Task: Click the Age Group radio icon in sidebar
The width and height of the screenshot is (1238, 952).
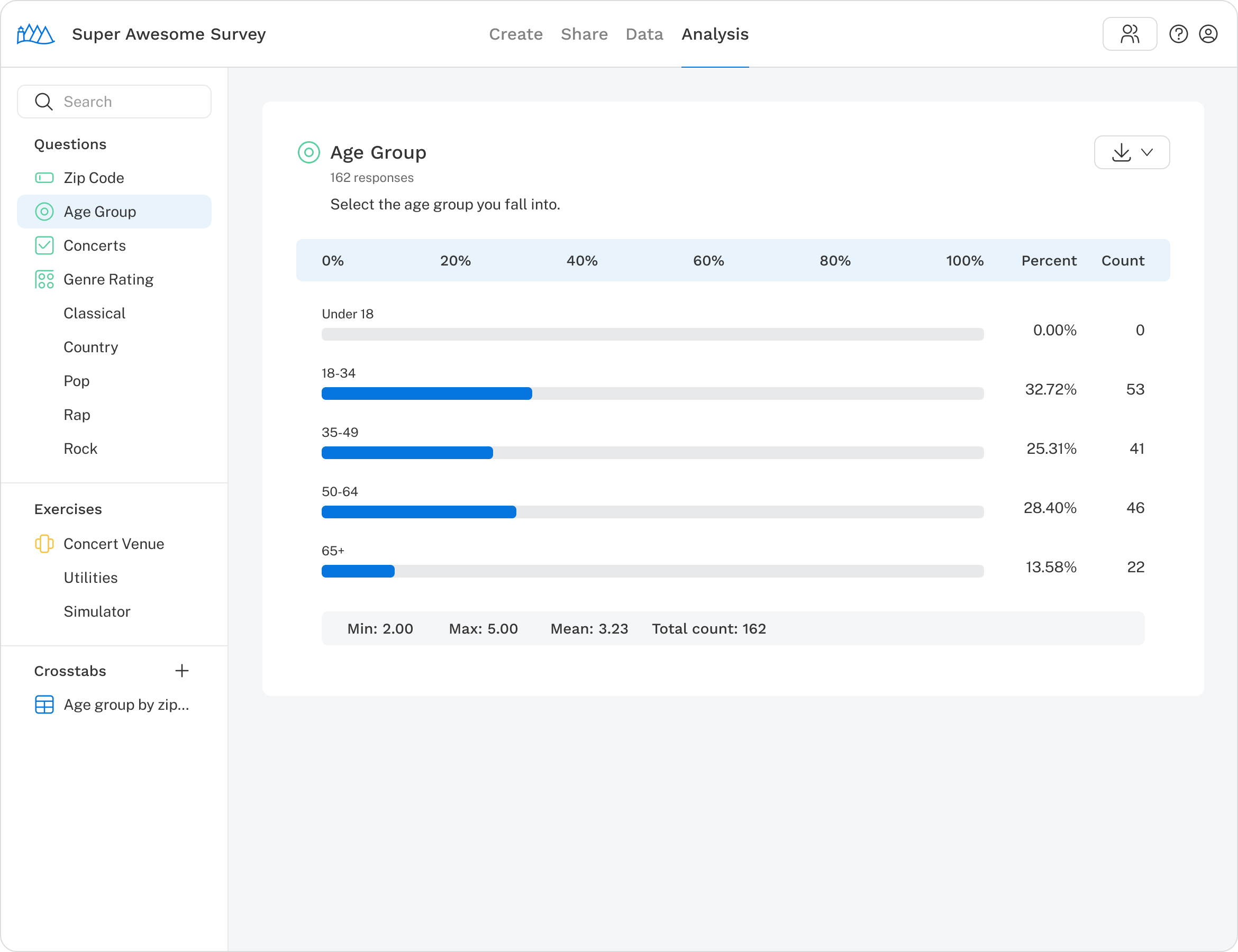Action: coord(44,212)
